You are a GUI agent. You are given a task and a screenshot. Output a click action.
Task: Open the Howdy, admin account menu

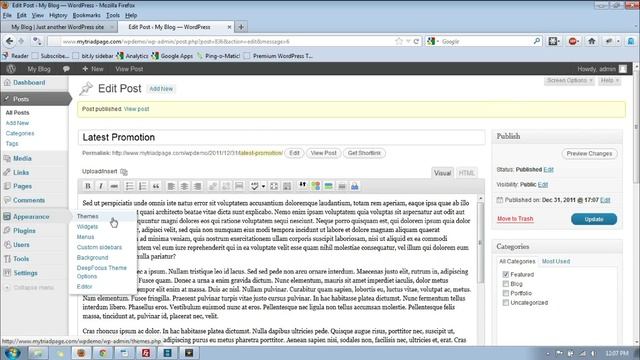click(602, 69)
